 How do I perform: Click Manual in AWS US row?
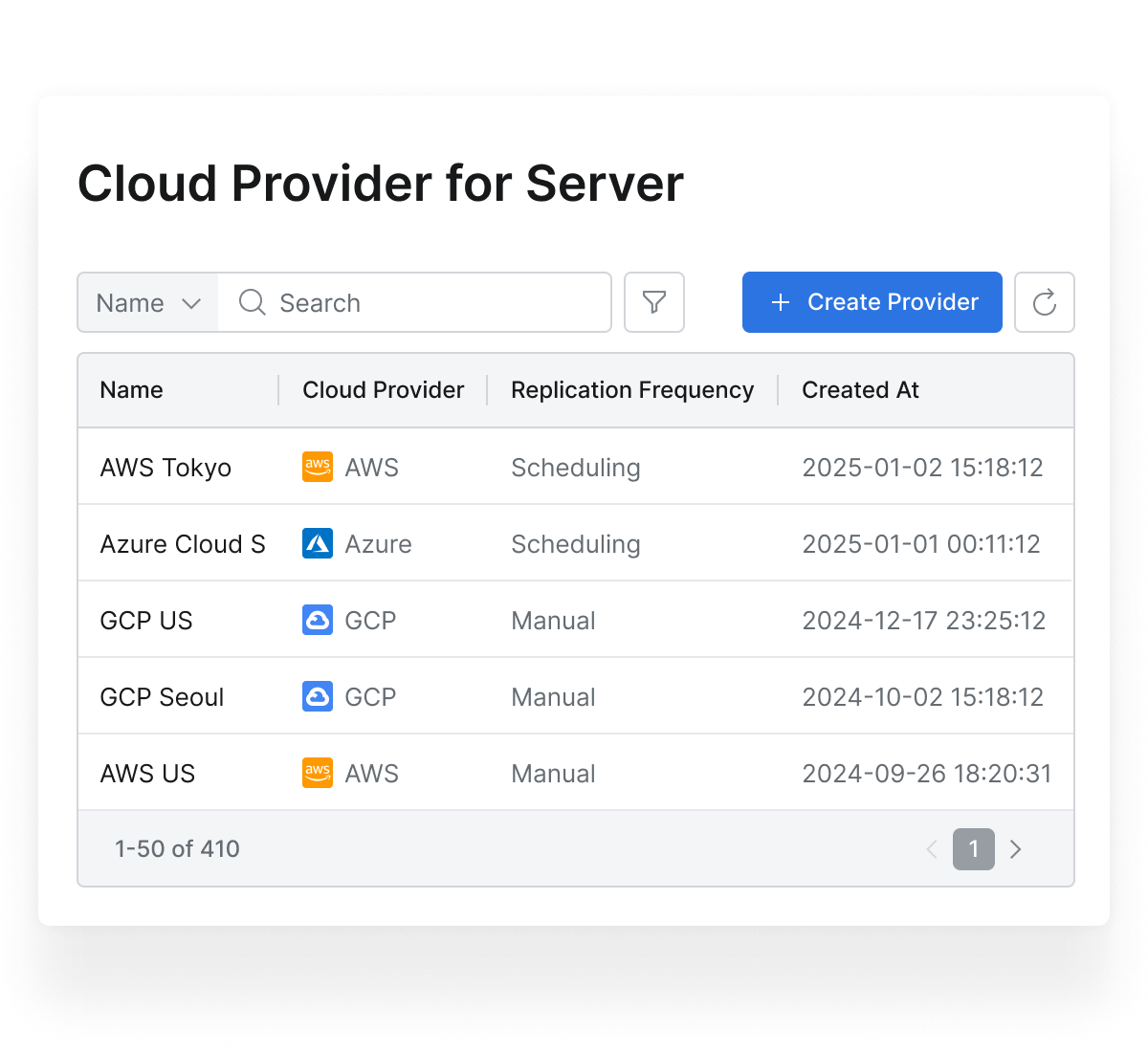tap(553, 774)
